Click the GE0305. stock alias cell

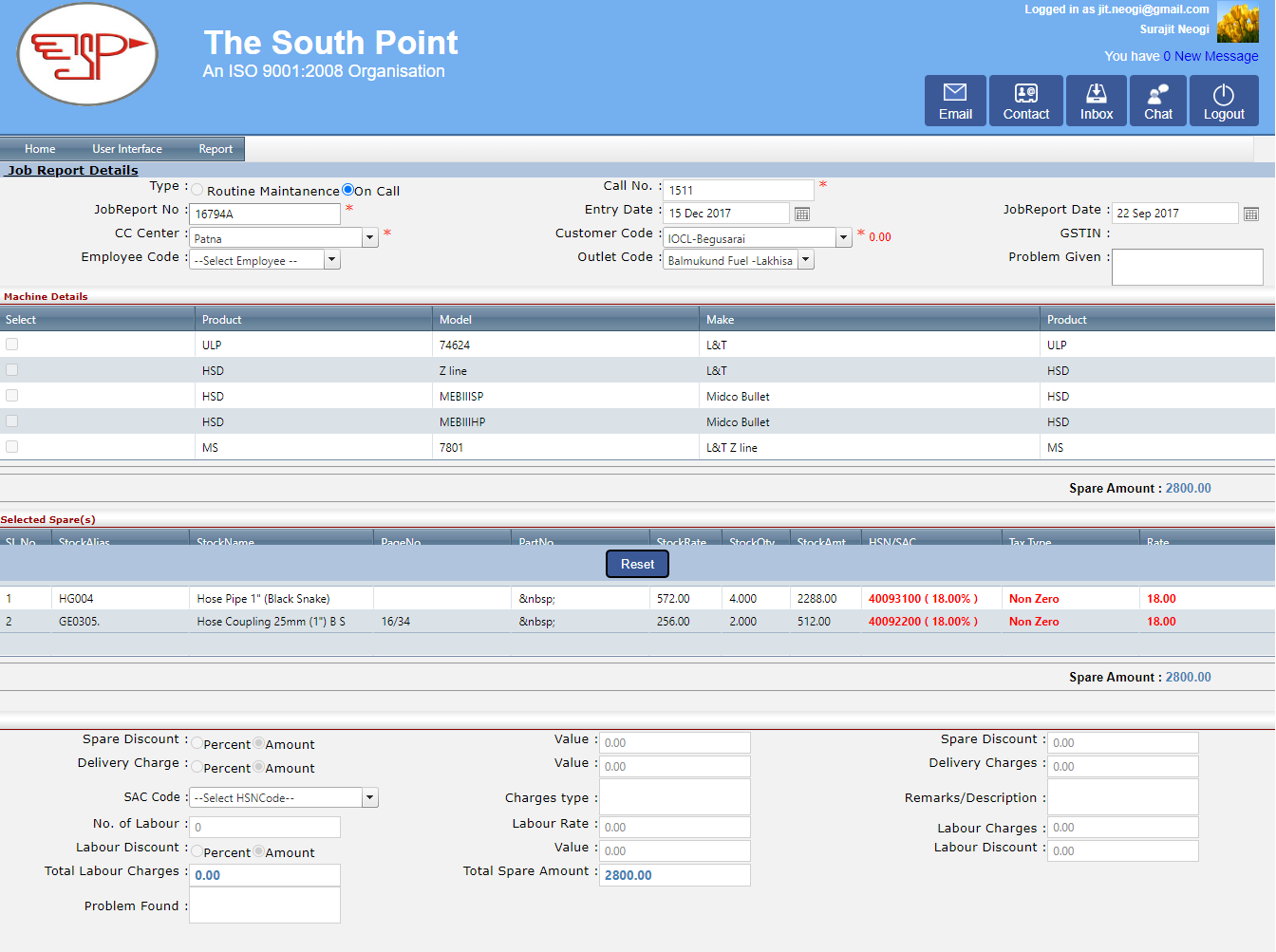121,621
